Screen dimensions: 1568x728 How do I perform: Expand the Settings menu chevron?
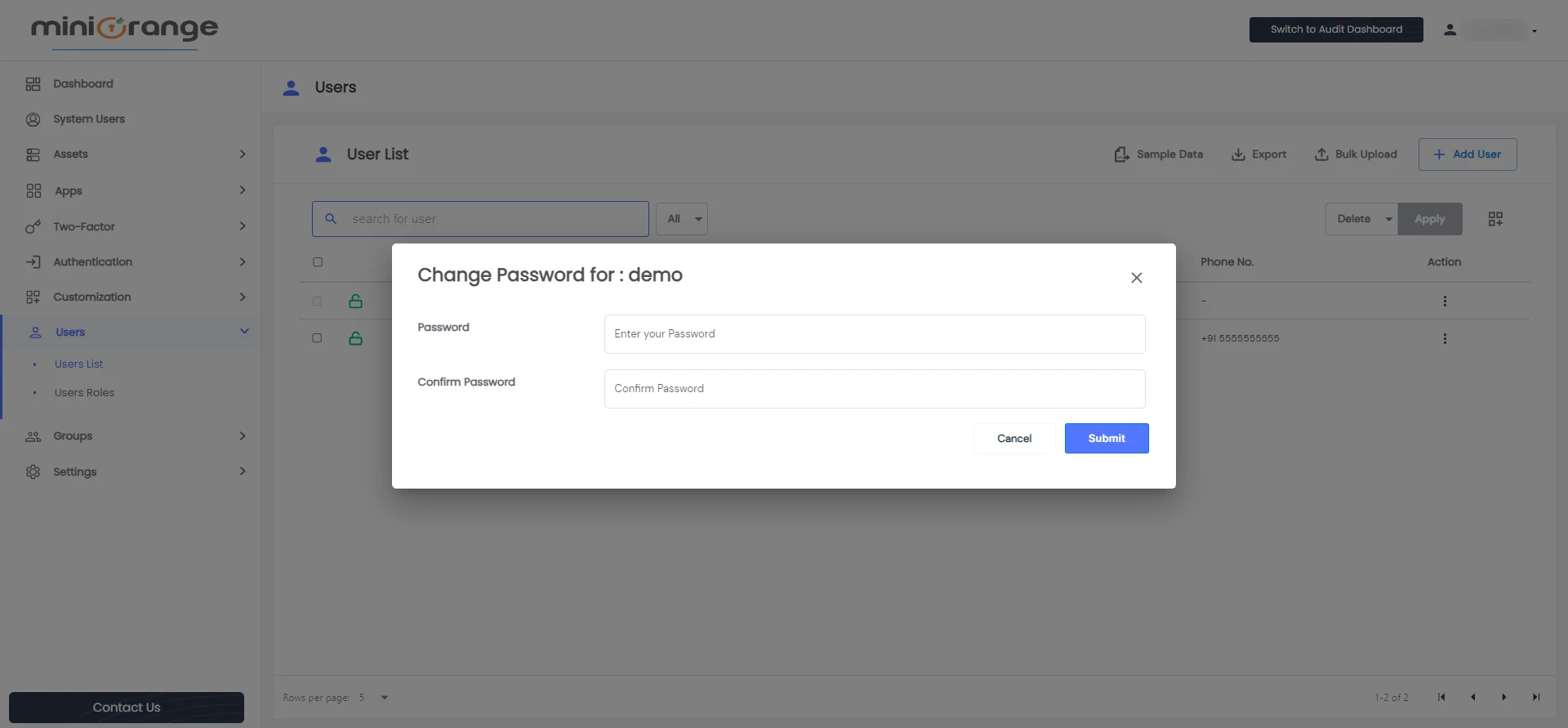click(x=243, y=471)
